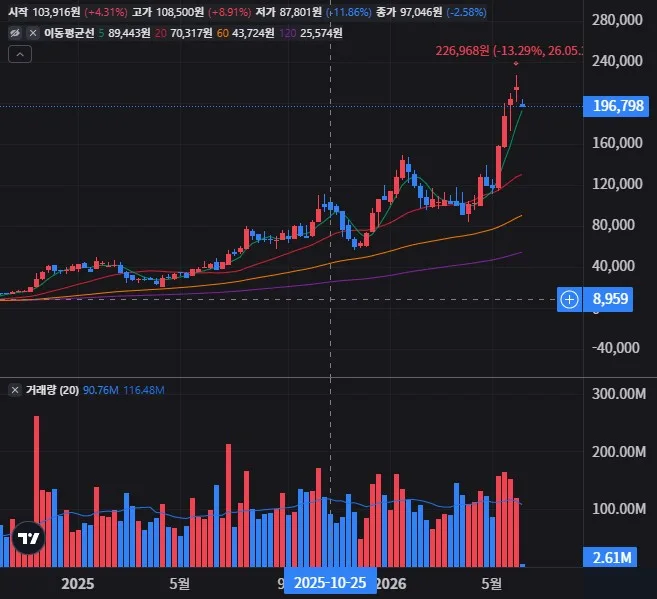Click the 226,968원 high price marker
This screenshot has width=657, height=599.
pos(509,51)
